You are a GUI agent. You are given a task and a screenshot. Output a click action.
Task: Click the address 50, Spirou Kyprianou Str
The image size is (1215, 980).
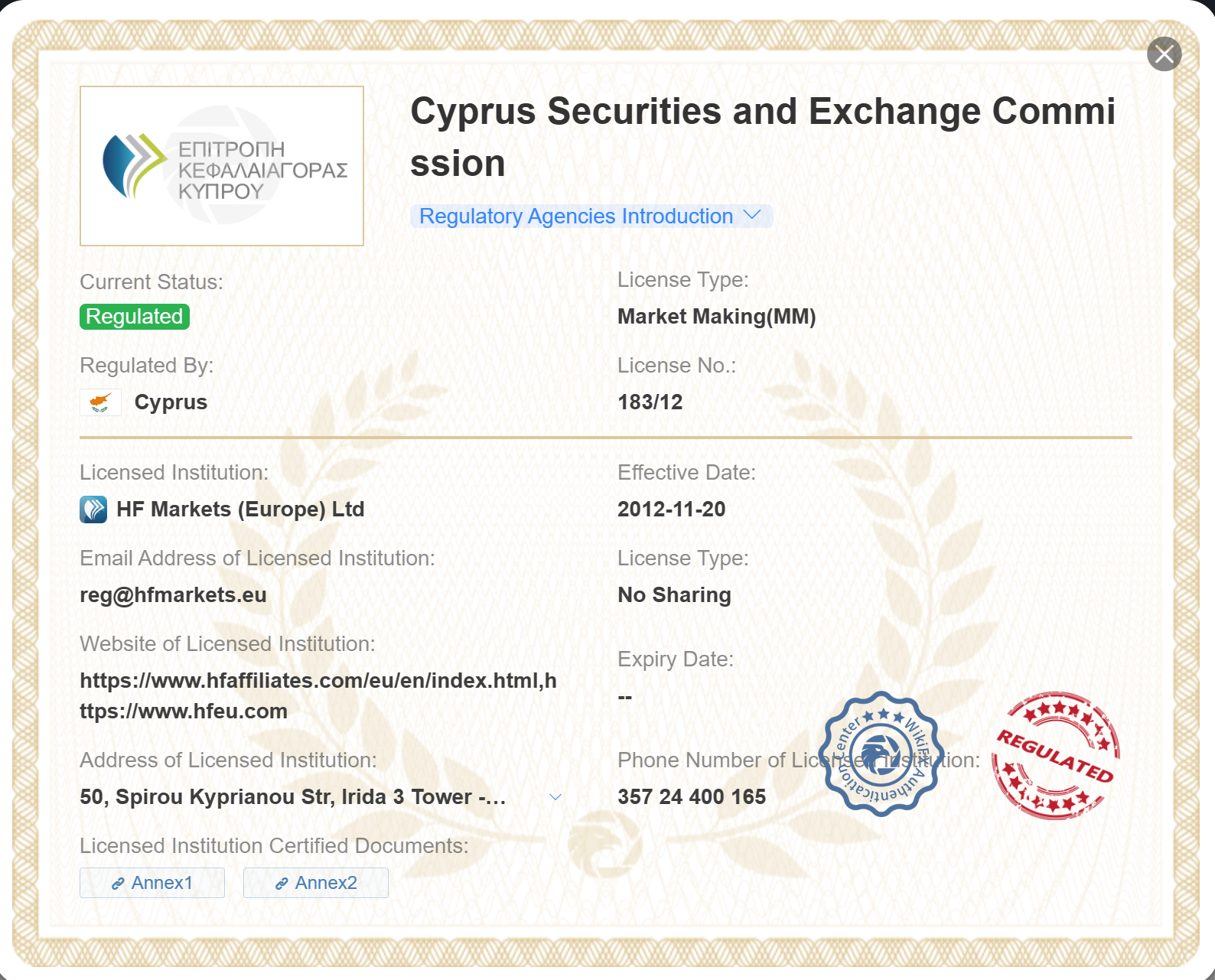pos(293,797)
